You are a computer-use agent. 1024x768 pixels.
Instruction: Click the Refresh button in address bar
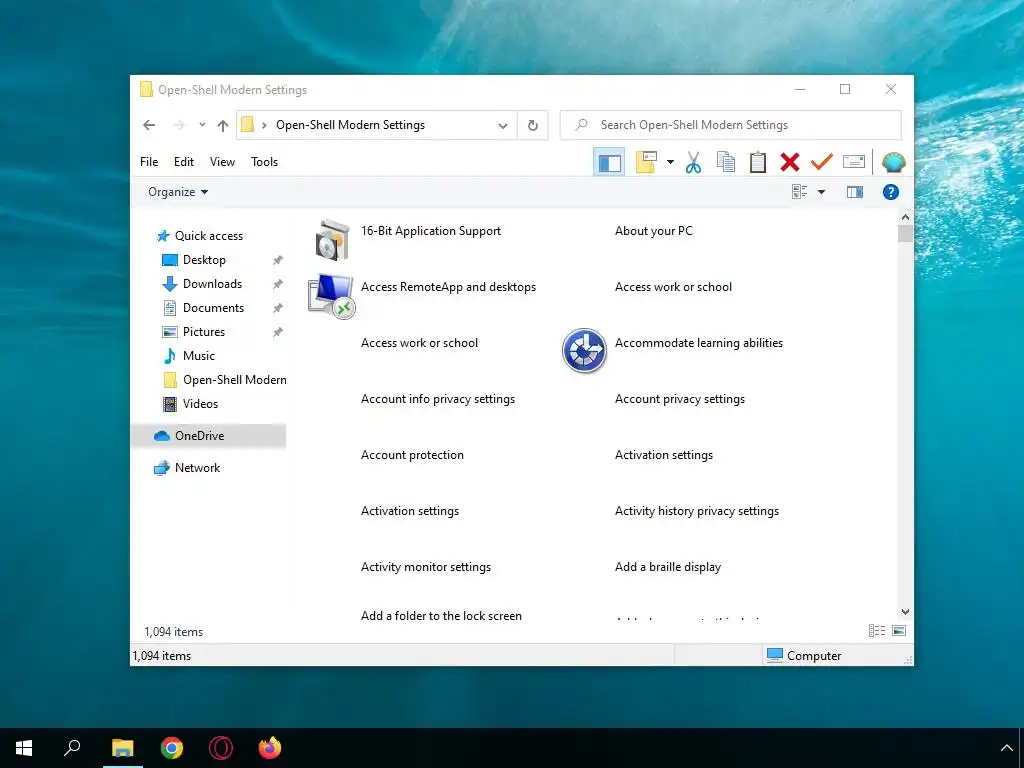[x=533, y=125]
